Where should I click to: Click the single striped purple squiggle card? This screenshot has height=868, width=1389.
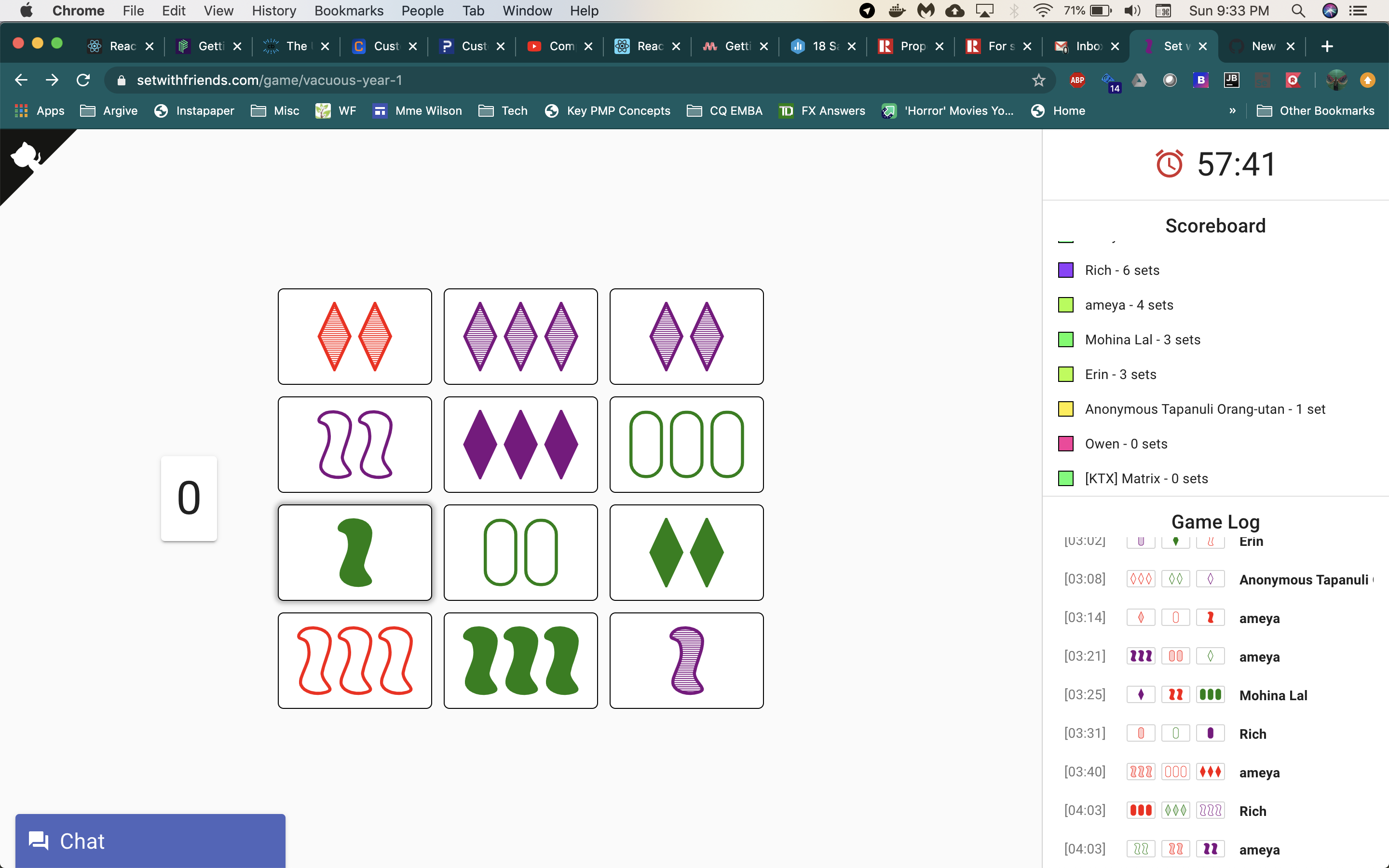(686, 660)
